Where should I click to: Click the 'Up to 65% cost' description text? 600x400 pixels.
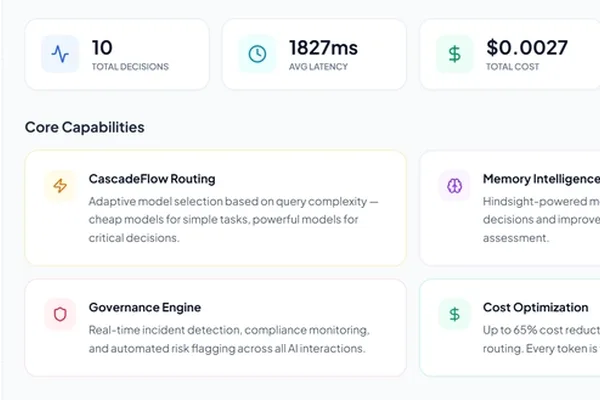[x=541, y=339]
